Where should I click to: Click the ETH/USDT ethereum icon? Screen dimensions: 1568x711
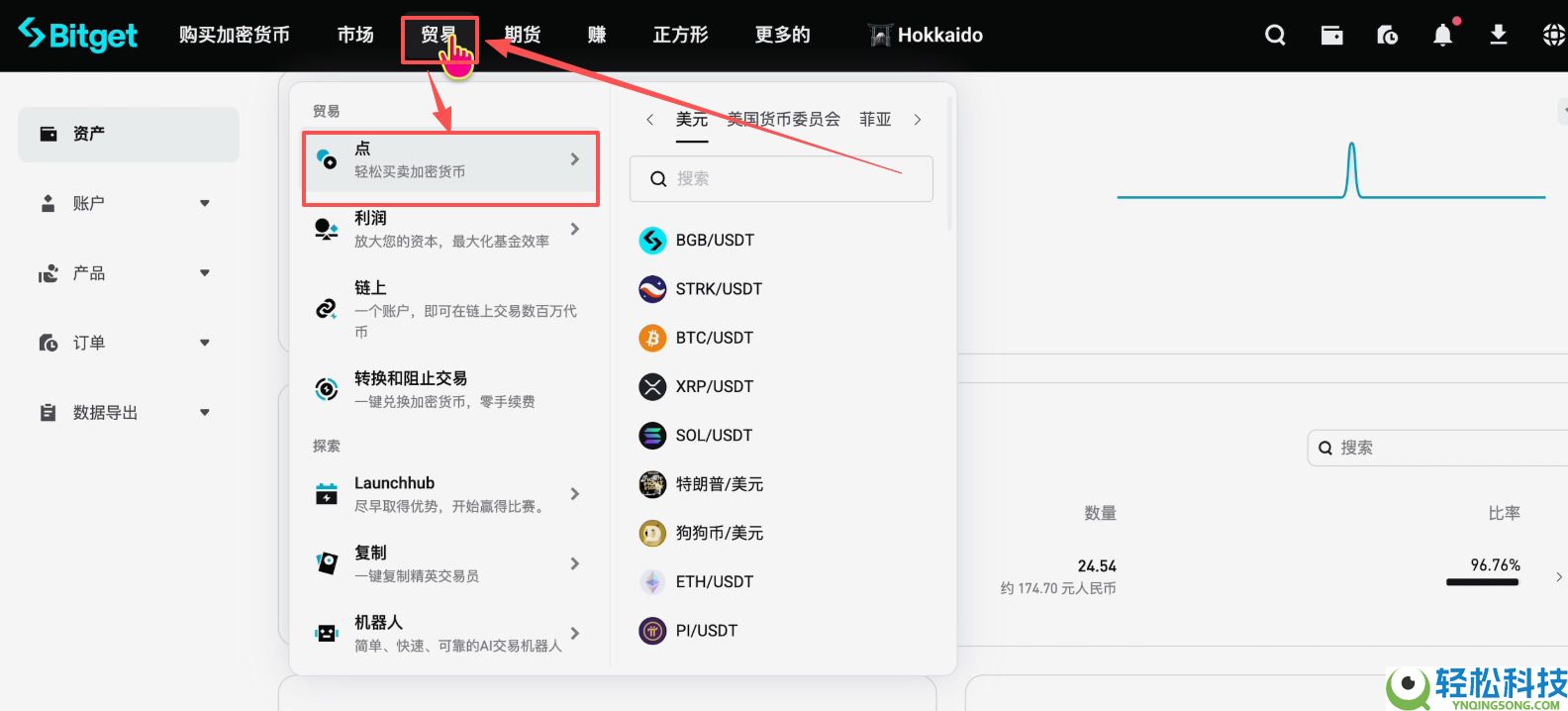pos(652,581)
